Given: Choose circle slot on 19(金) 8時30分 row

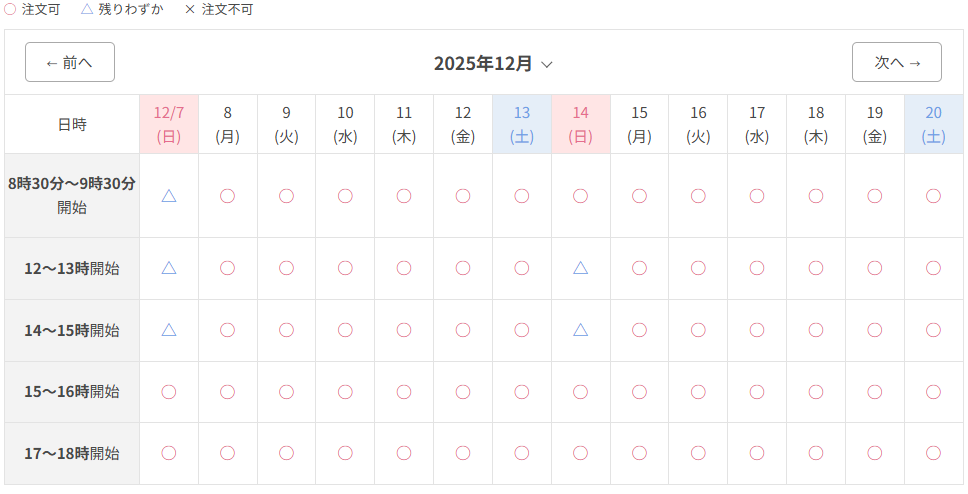Looking at the screenshot, I should pyautogui.click(x=875, y=196).
